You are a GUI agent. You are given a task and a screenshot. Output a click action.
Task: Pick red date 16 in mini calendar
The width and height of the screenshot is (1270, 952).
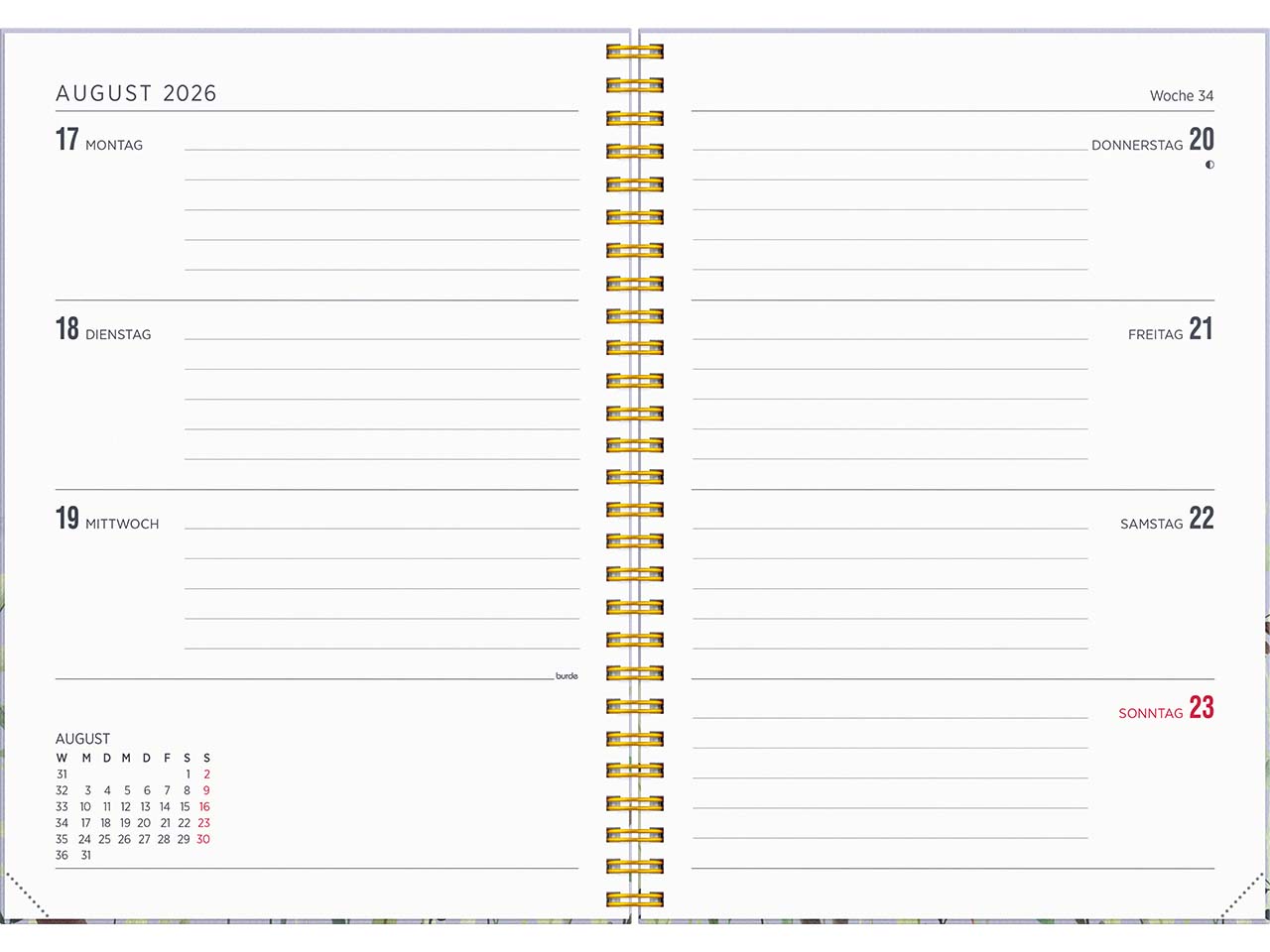point(204,807)
